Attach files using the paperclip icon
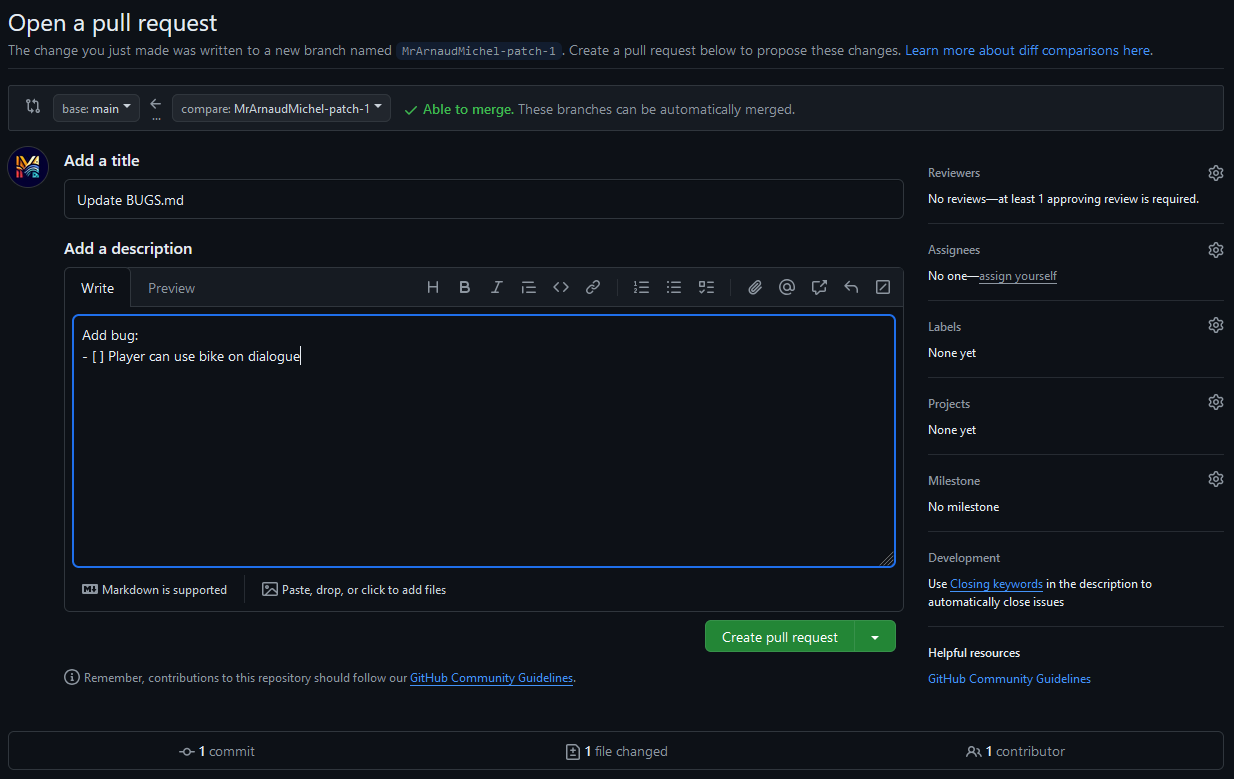This screenshot has width=1234, height=779. 755,288
